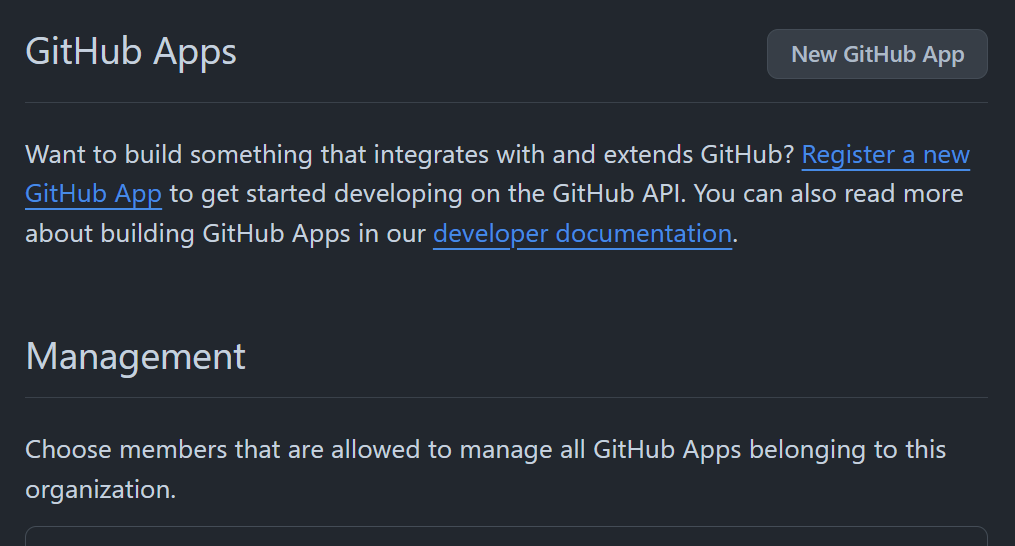Click the 'GitHub App' link on second line
The image size is (1015, 546).
(x=93, y=194)
